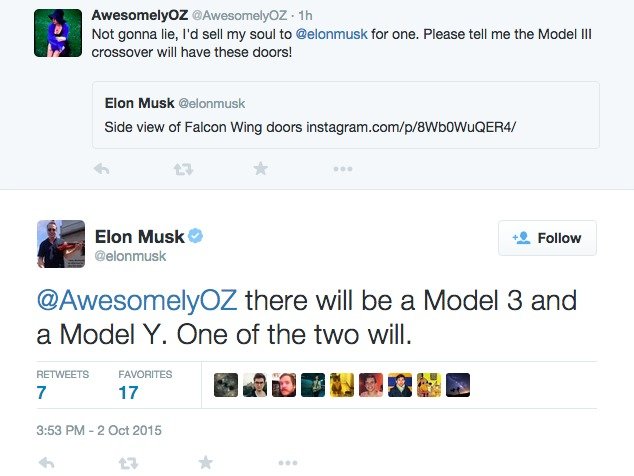Click the Follow button for Elon Musk

[x=547, y=238]
